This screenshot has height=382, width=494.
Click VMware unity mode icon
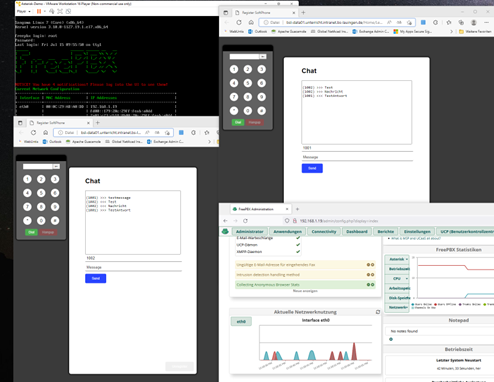click(68, 11)
